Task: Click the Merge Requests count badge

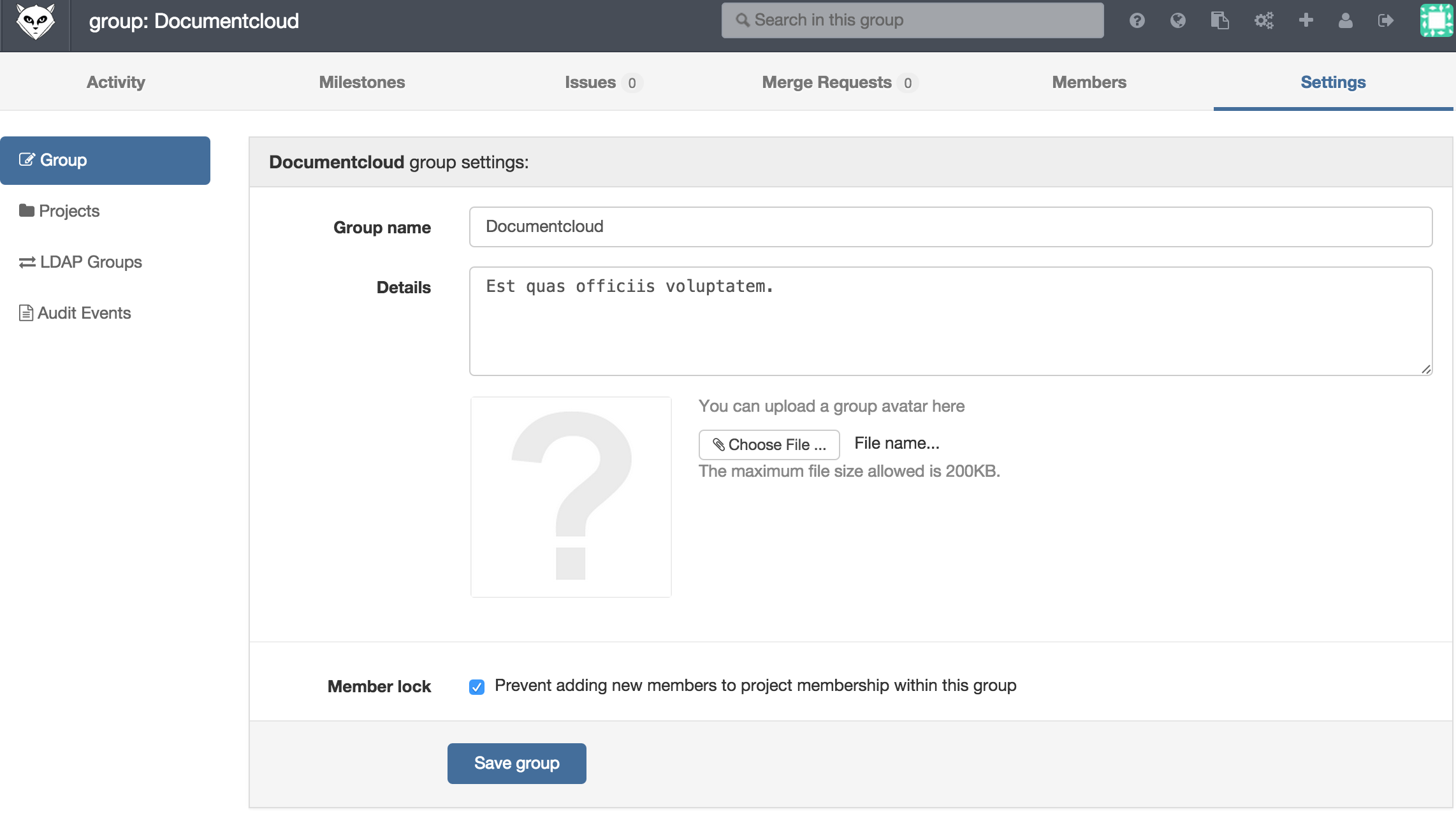Action: 907,83
